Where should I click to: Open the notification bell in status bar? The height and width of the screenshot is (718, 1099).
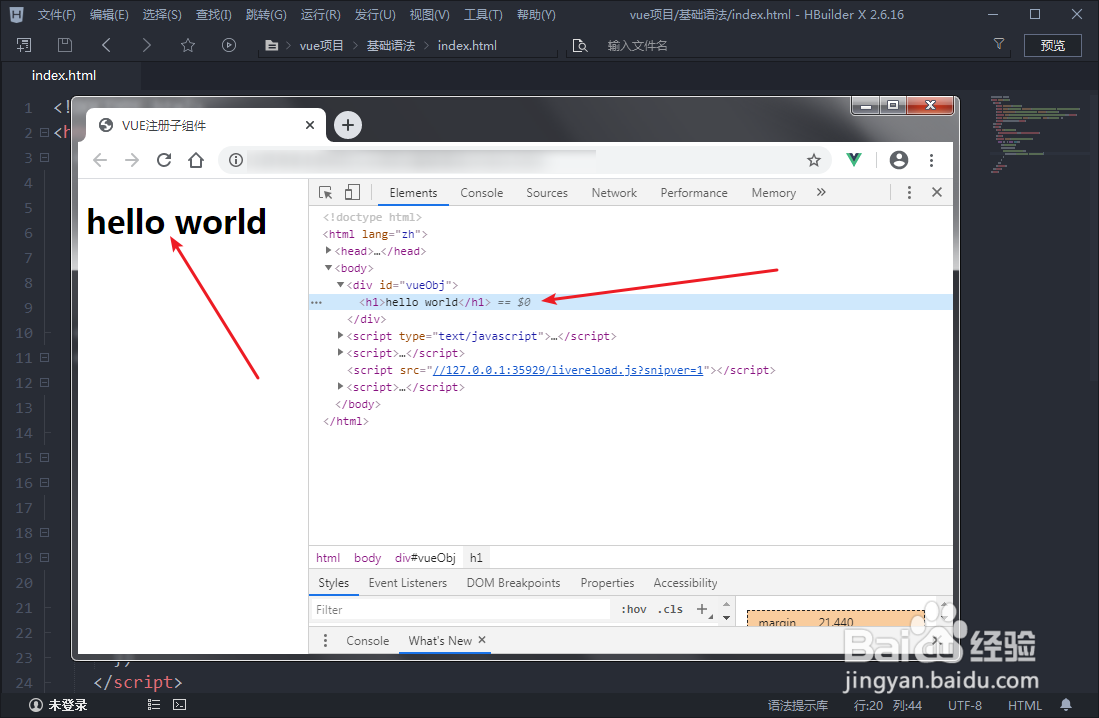pyautogui.click(x=1065, y=705)
